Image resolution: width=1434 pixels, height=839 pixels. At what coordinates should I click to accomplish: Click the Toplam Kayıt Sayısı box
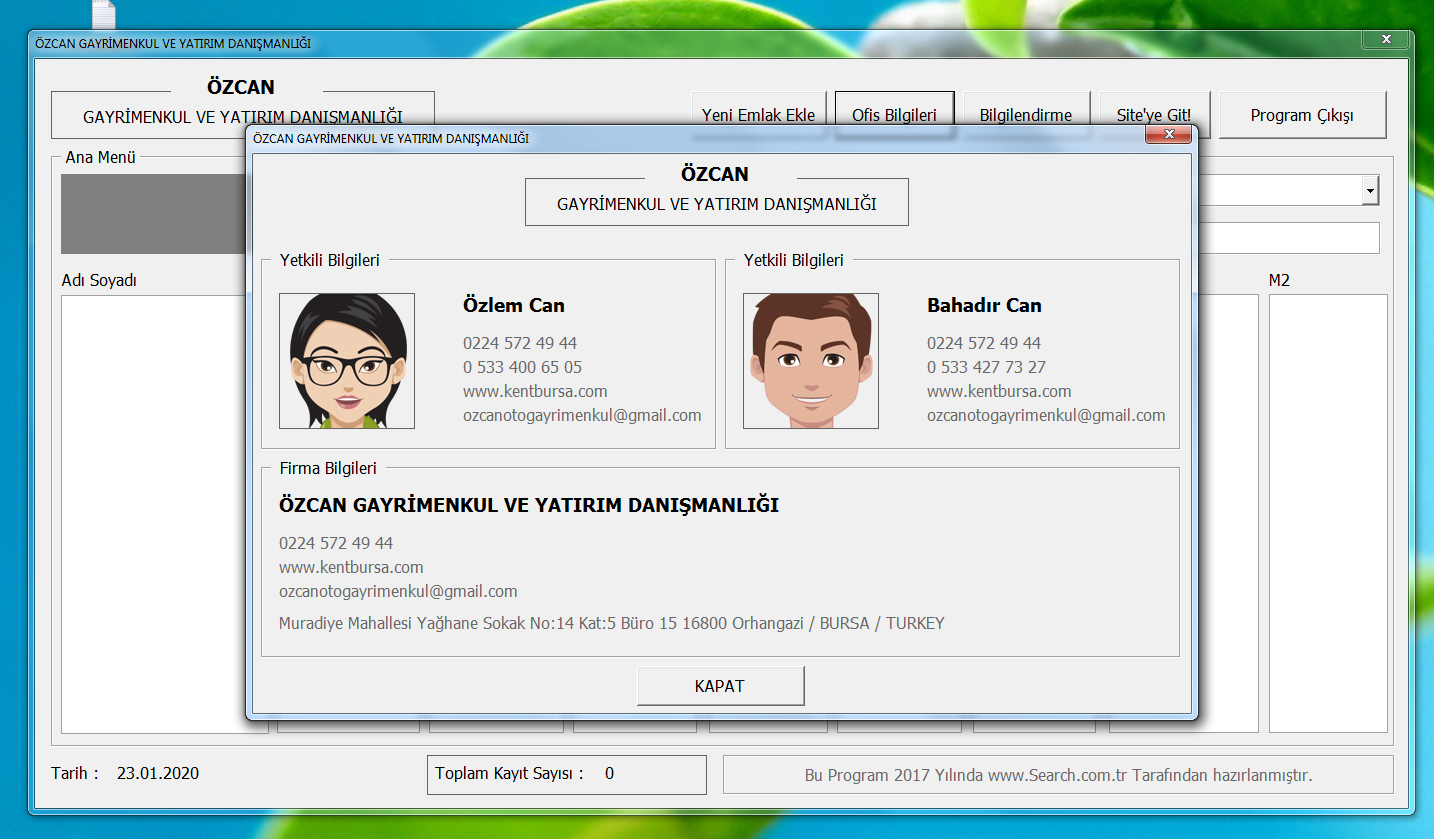[x=566, y=774]
